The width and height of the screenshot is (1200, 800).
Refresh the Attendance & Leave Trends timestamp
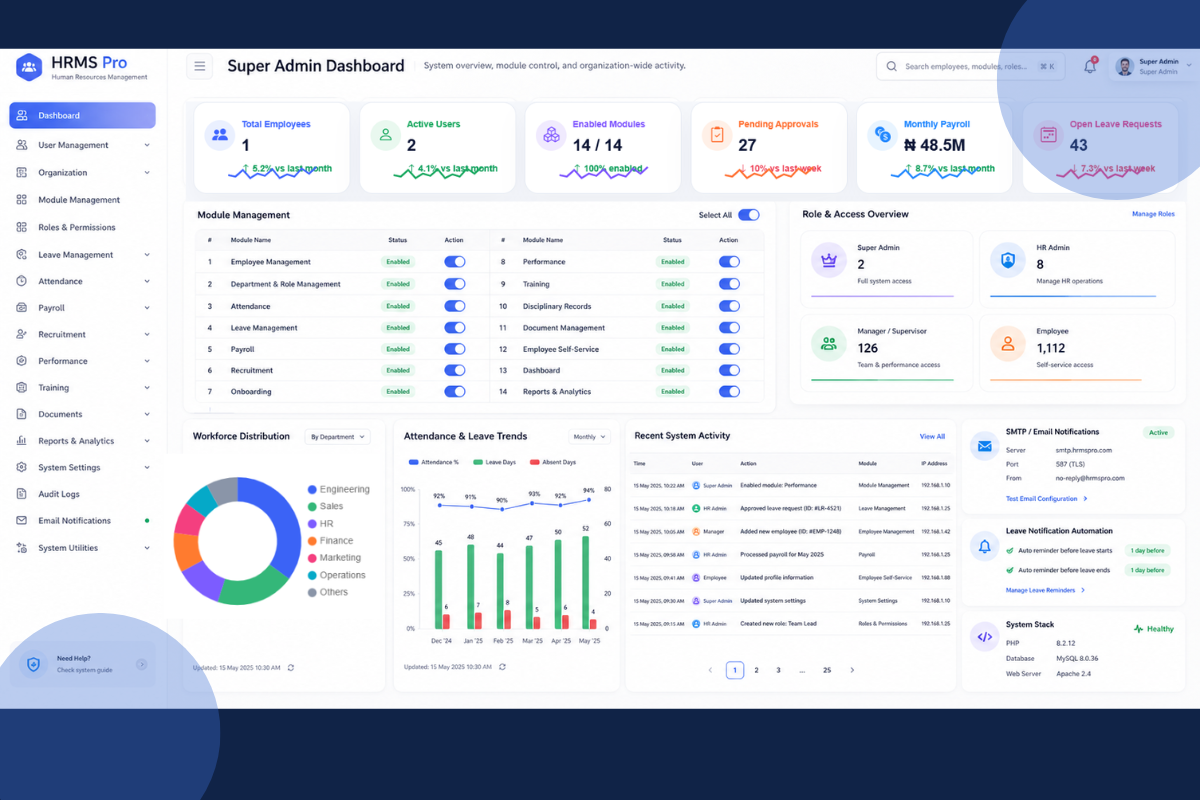(502, 667)
